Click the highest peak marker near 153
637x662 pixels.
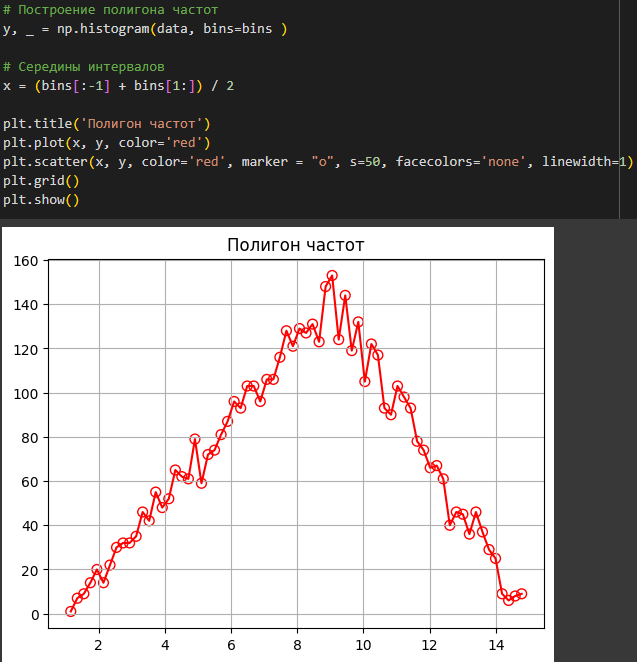tap(332, 276)
